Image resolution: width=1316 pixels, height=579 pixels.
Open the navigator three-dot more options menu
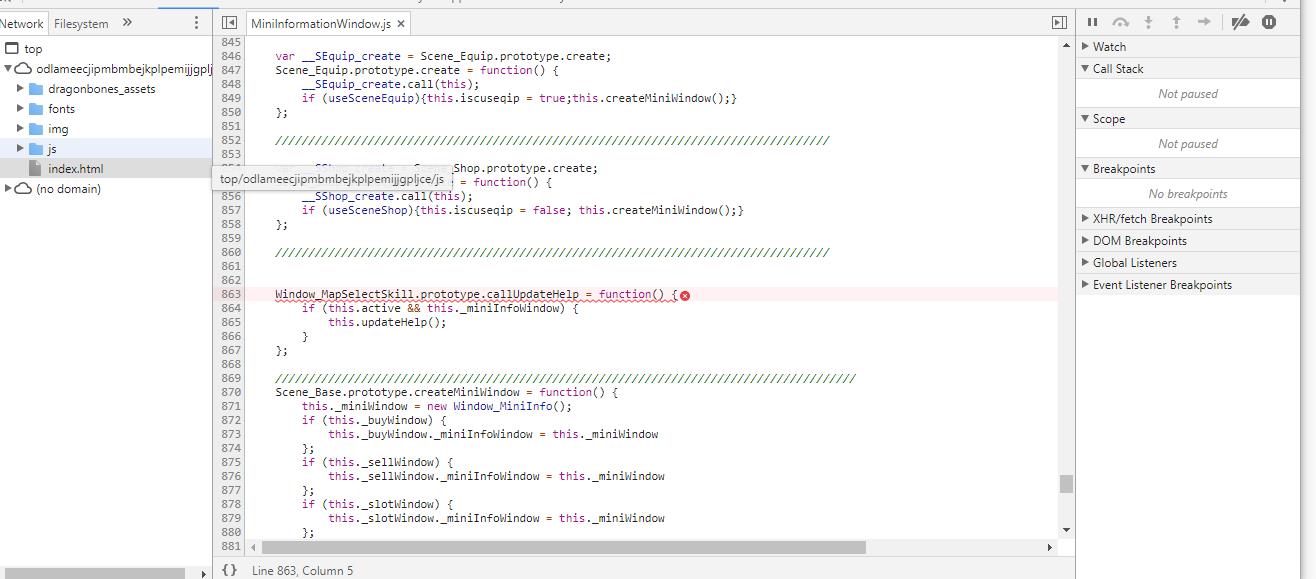(196, 22)
